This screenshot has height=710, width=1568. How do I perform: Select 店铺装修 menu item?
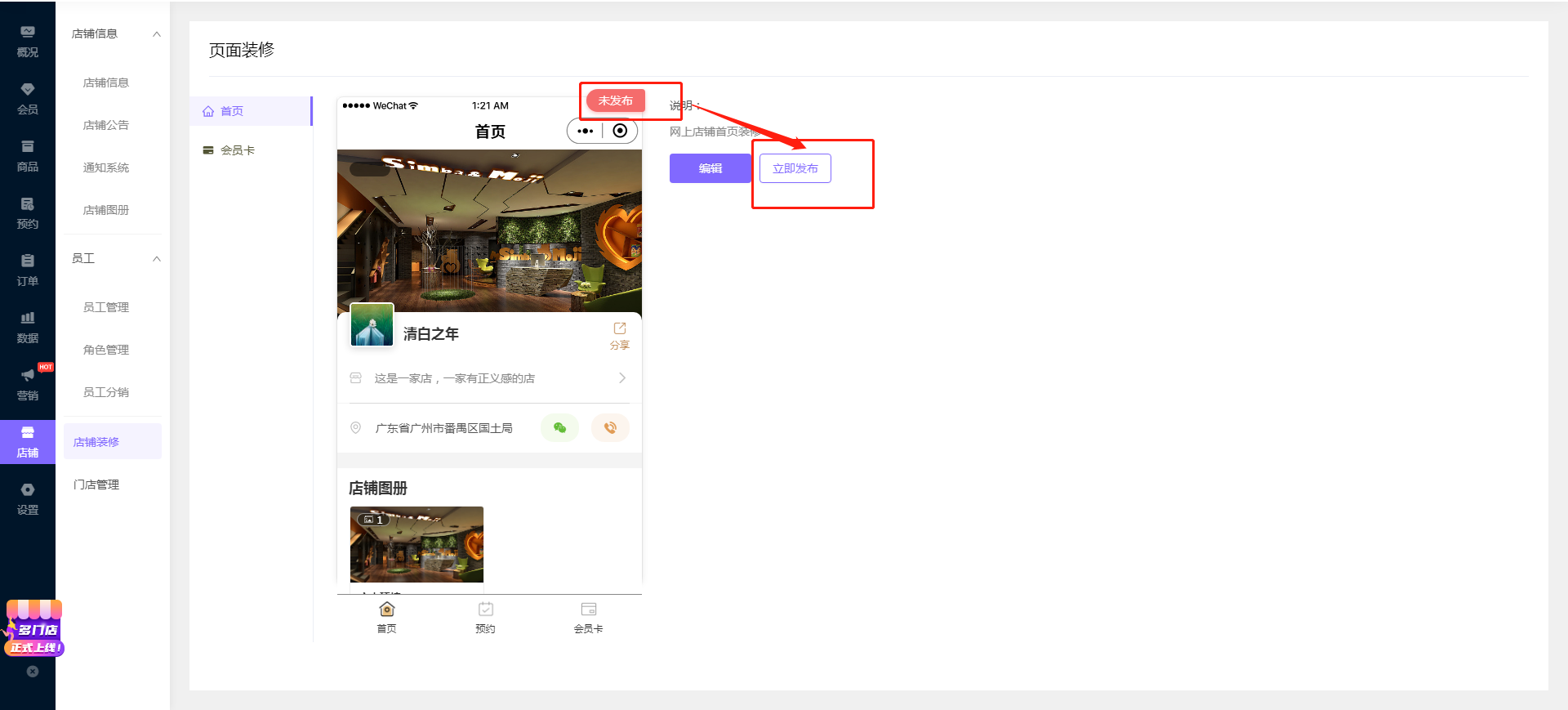click(113, 442)
